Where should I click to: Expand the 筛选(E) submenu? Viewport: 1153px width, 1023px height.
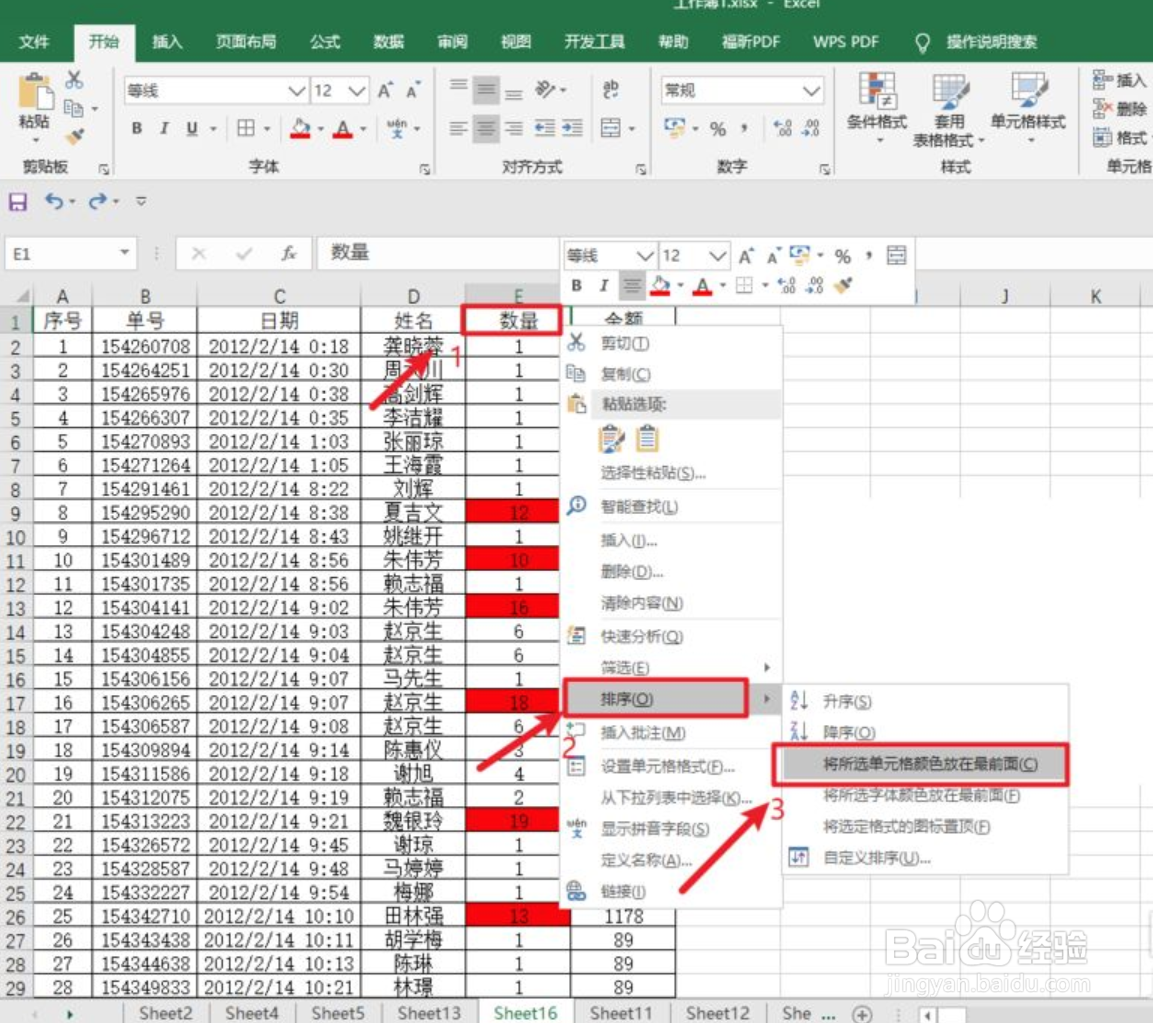pos(671,667)
